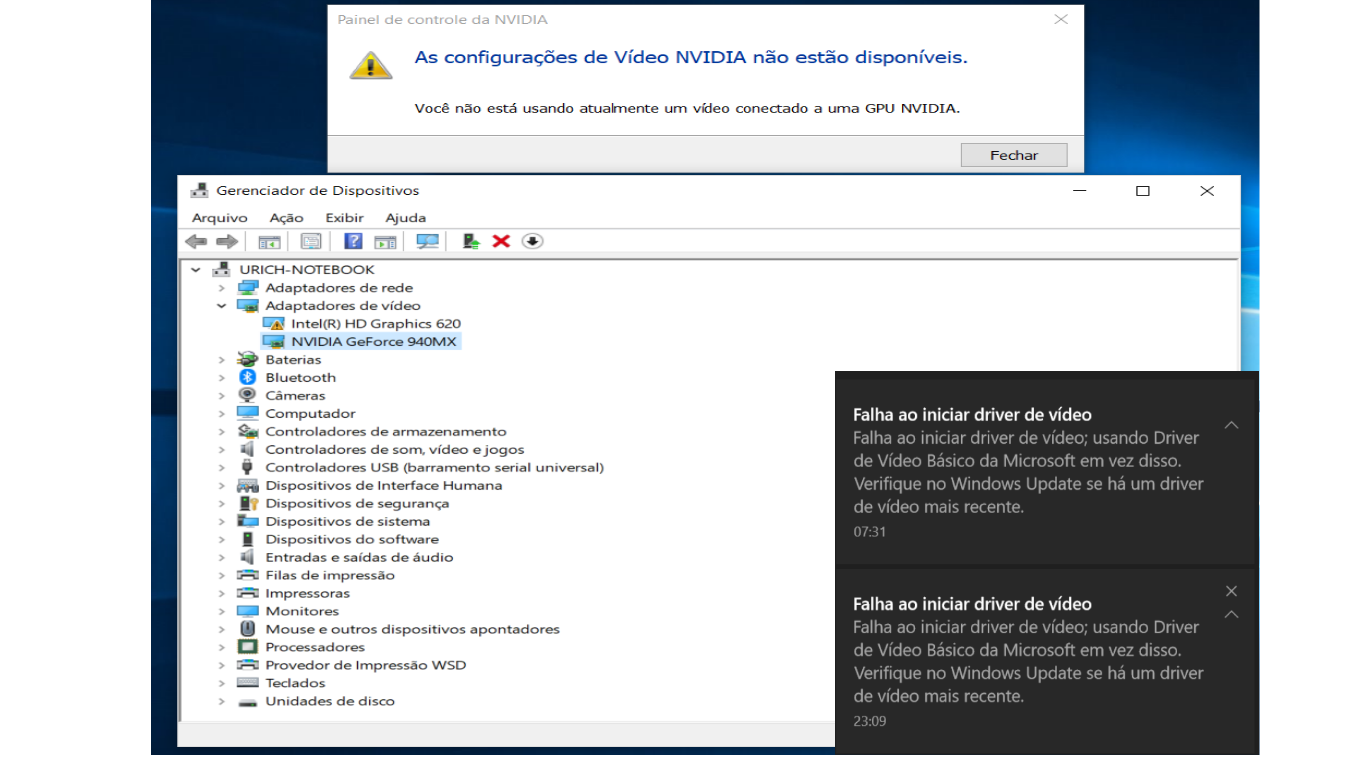The image size is (1366, 768).
Task: Click the Computador monitor icon
Action: click(x=247, y=413)
